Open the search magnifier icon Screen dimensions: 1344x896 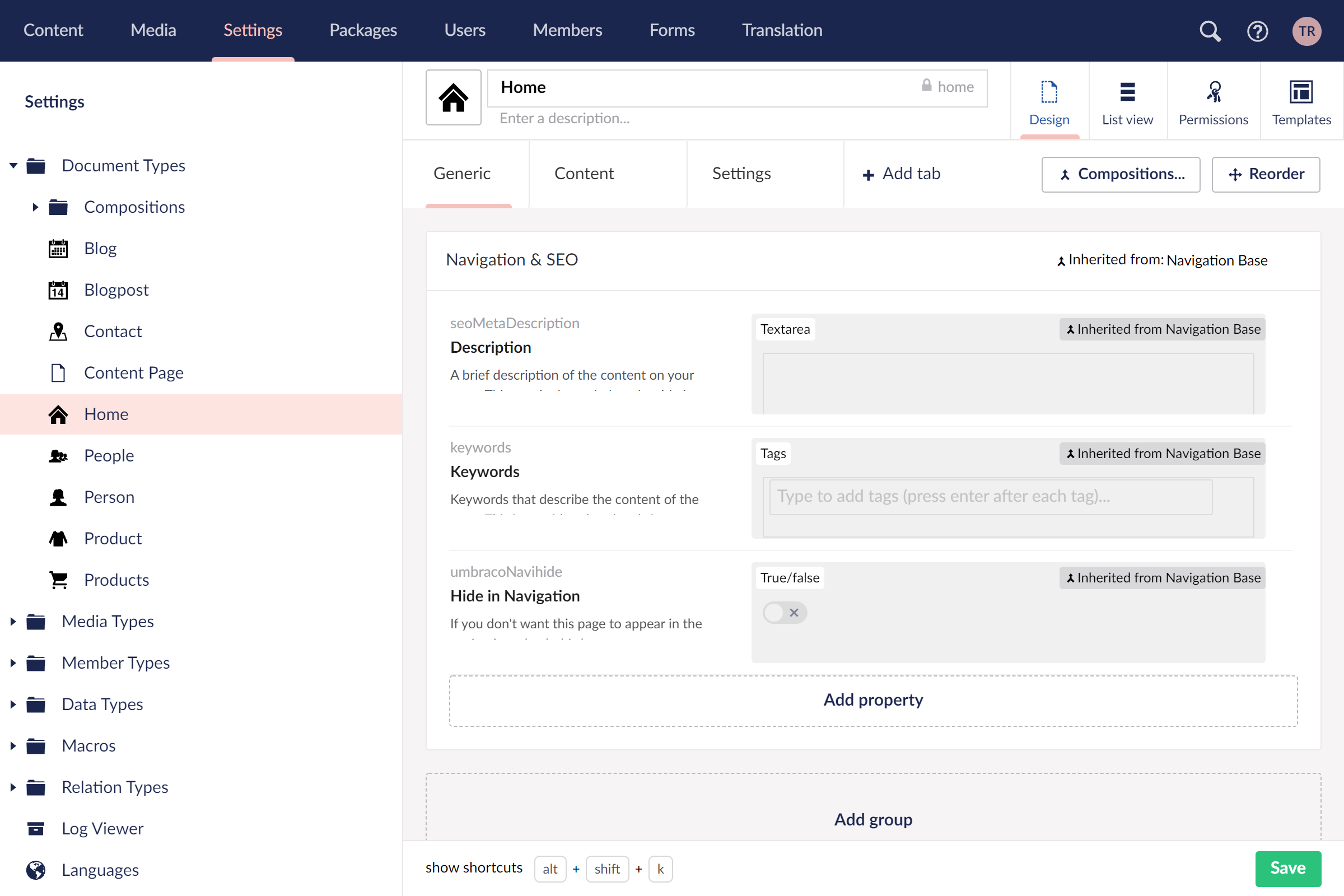coord(1210,30)
